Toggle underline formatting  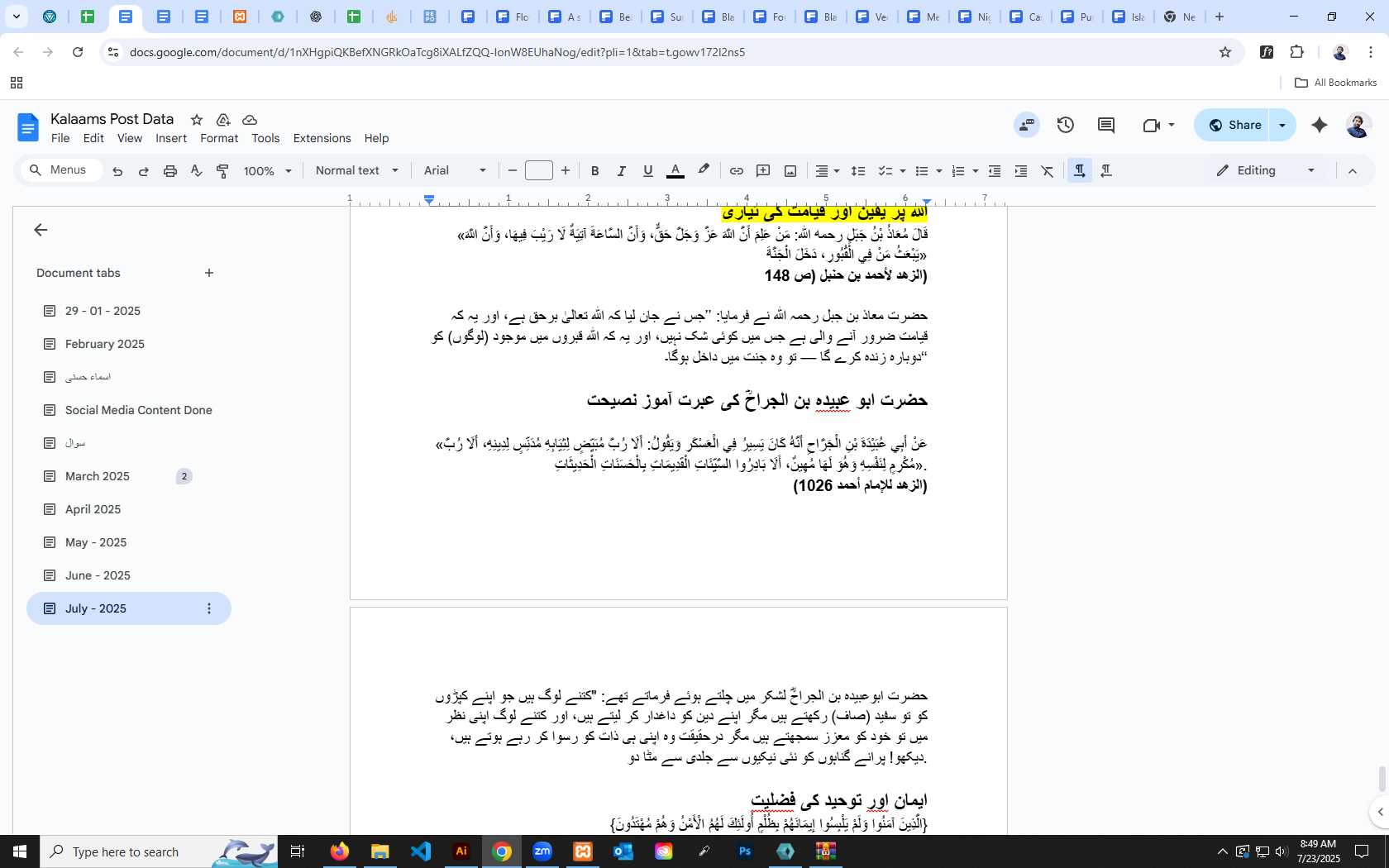pyautogui.click(x=648, y=171)
